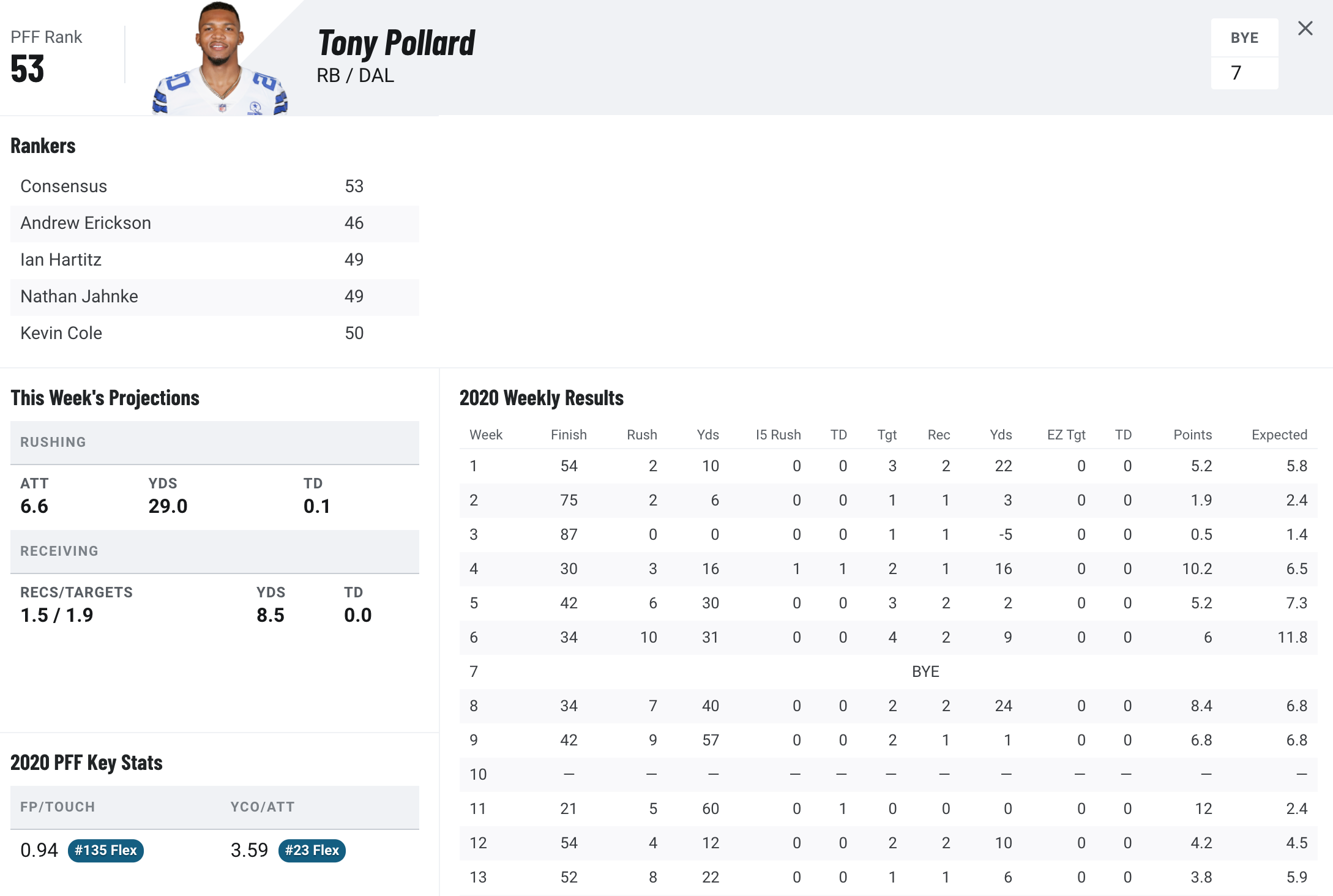This screenshot has height=896, width=1333.
Task: Click the RUSHING projections section header
Action: pos(215,442)
